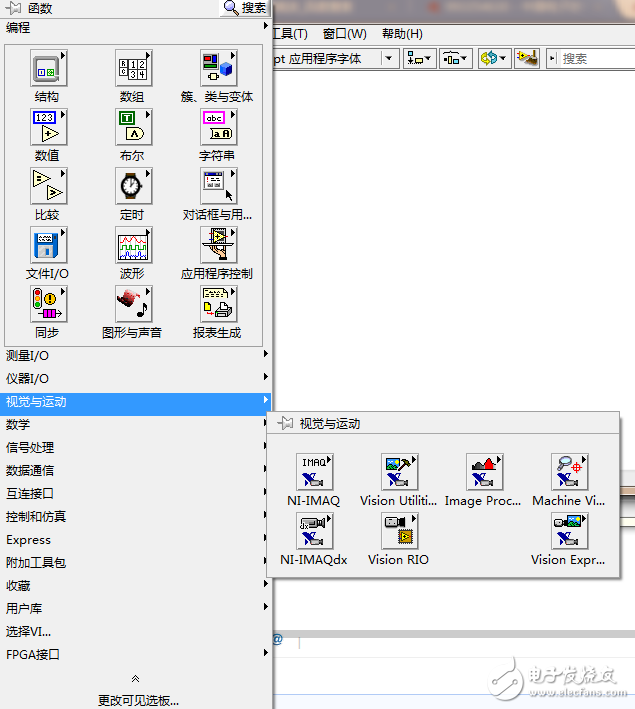
Task: Open the 工具(T) menu
Action: pyautogui.click(x=290, y=34)
